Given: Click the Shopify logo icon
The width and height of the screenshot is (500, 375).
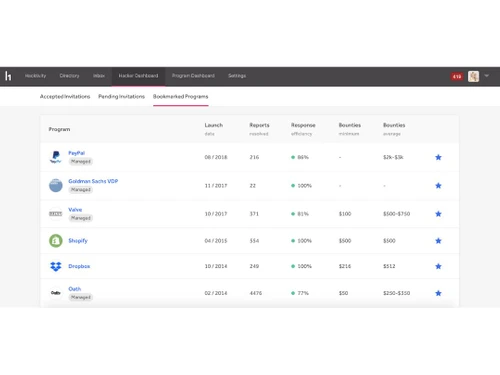Looking at the screenshot, I should tap(56, 241).
